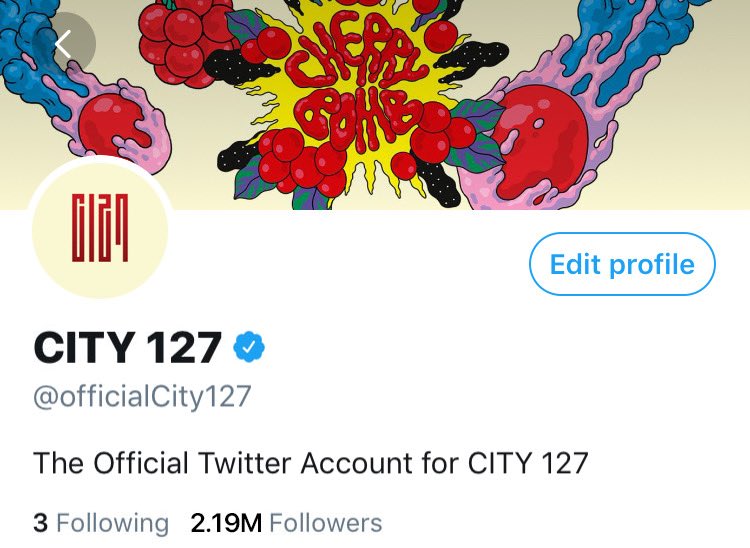Click the cherry cluster at banner top left
Image resolution: width=750 pixels, height=548 pixels.
[175, 40]
